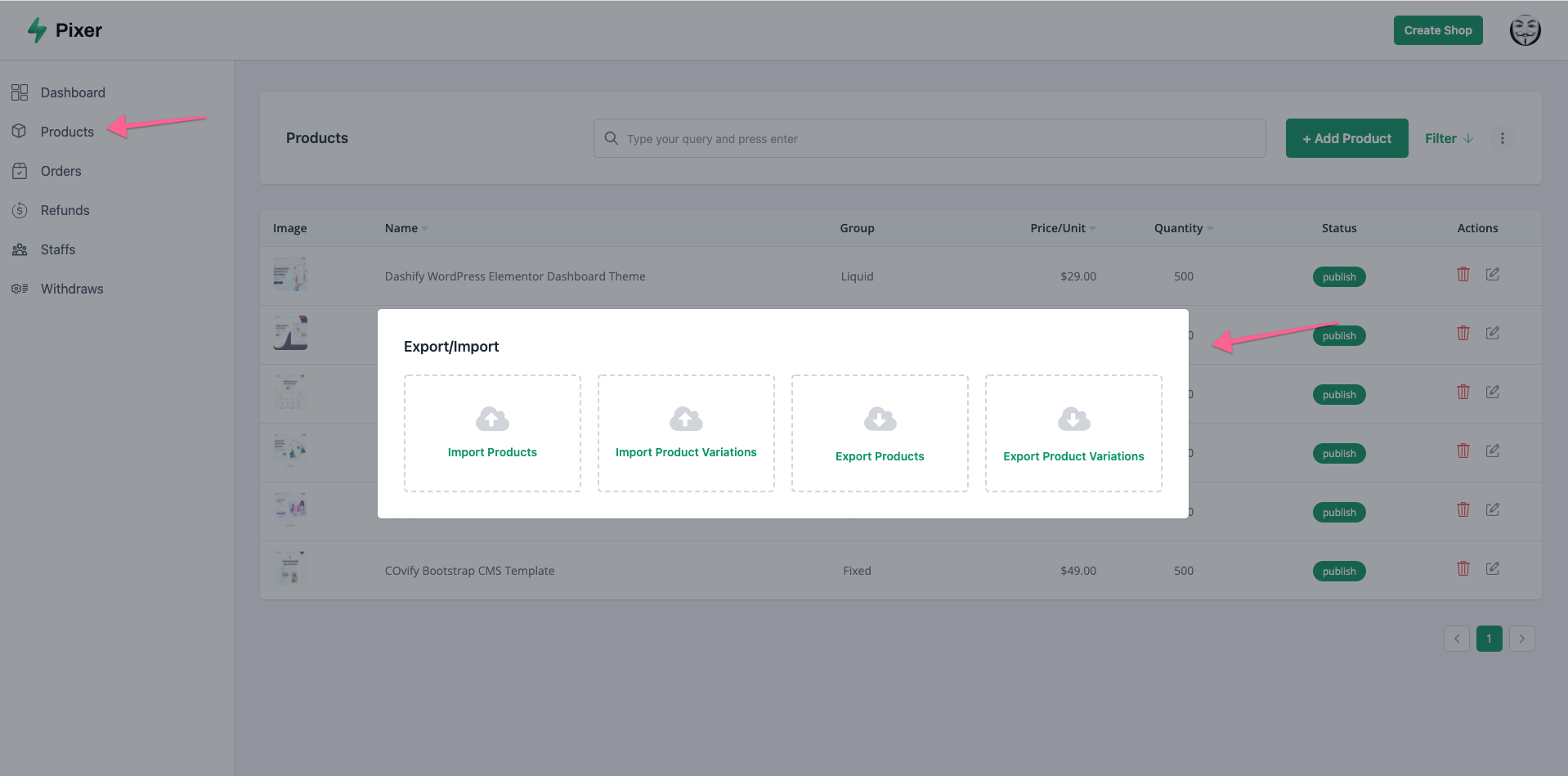The image size is (1568, 776).
Task: Click the product search input field
Action: tap(930, 138)
